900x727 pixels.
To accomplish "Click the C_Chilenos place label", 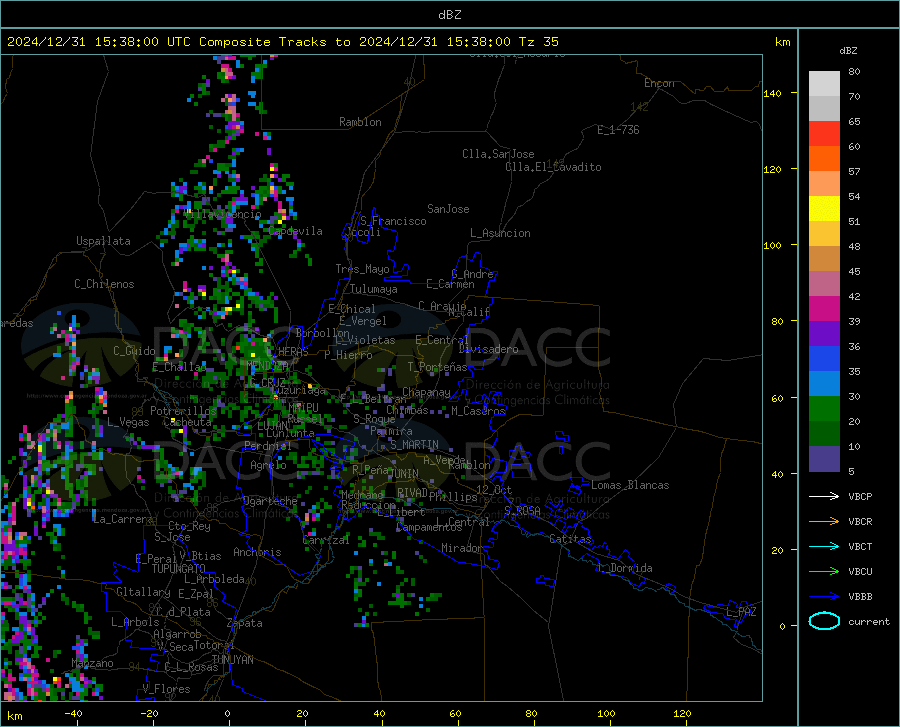I will (104, 284).
